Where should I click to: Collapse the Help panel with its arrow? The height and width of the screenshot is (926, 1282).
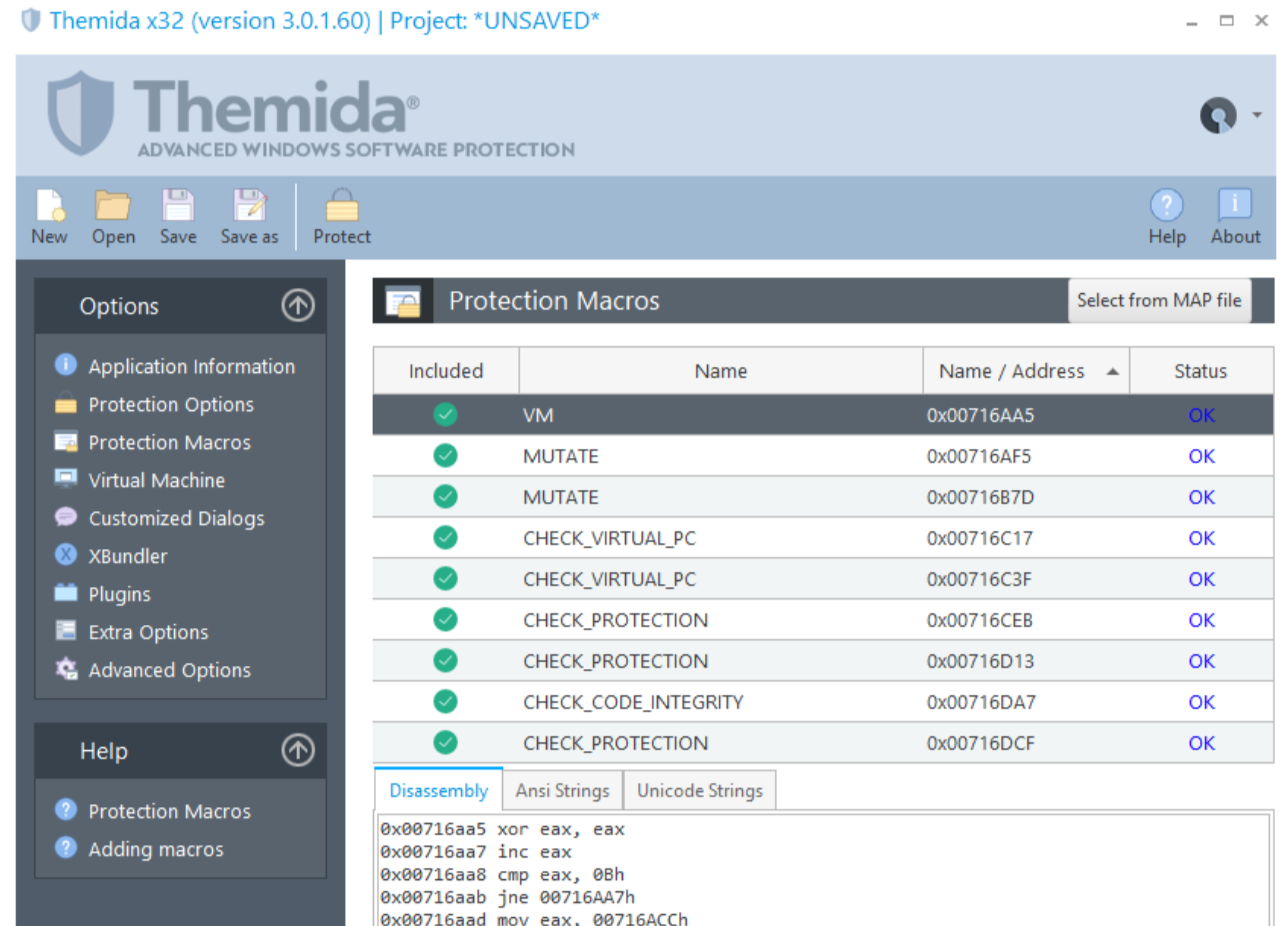(298, 751)
